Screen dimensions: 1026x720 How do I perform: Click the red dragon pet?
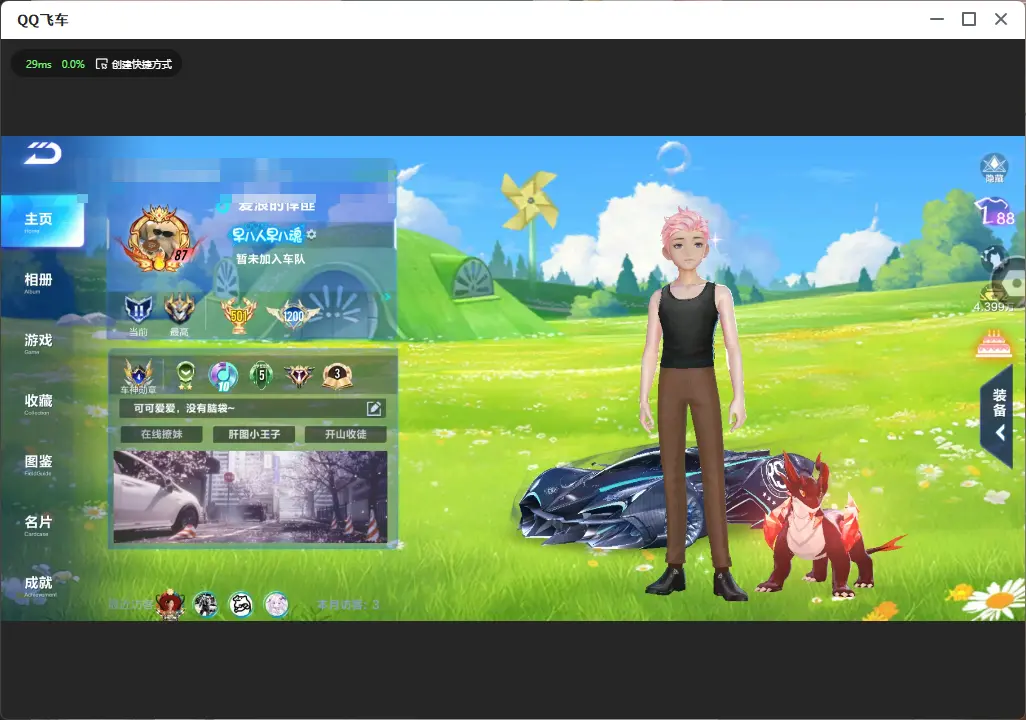[821, 527]
